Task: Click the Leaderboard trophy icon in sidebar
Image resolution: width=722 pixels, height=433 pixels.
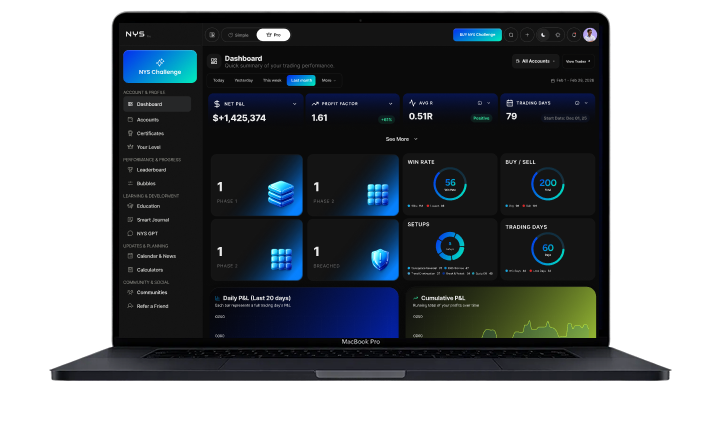Action: point(129,170)
